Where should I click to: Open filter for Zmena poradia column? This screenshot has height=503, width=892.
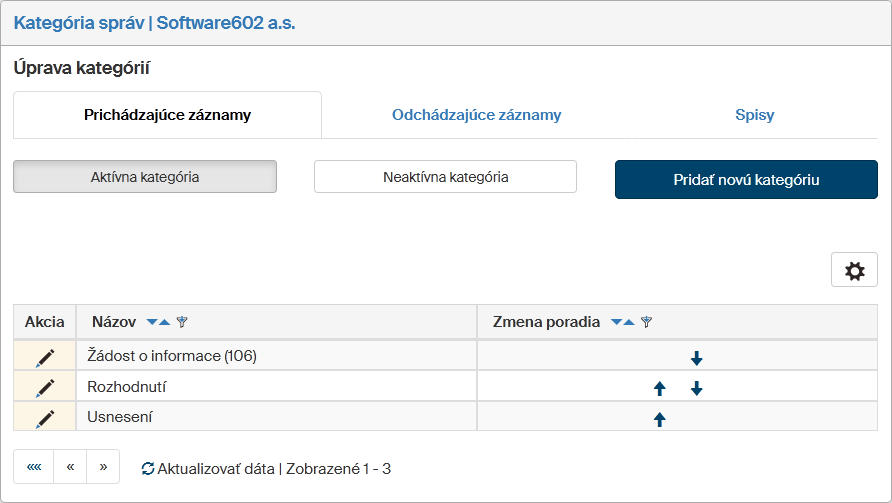coord(646,322)
